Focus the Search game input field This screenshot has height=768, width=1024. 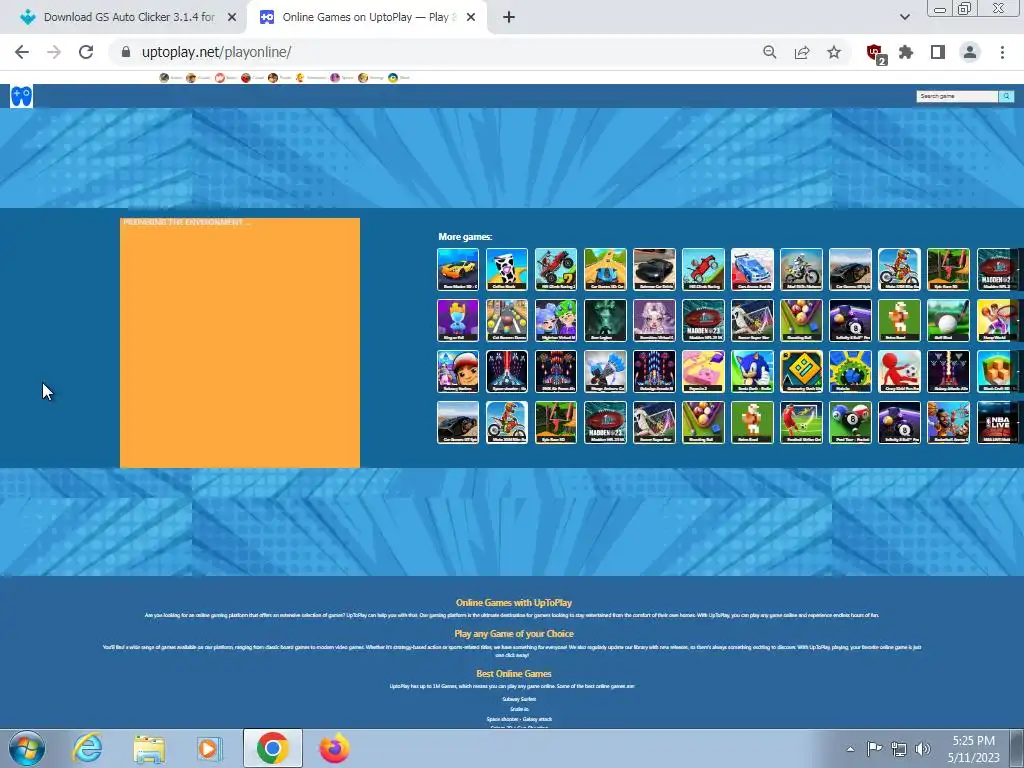pyautogui.click(x=957, y=96)
